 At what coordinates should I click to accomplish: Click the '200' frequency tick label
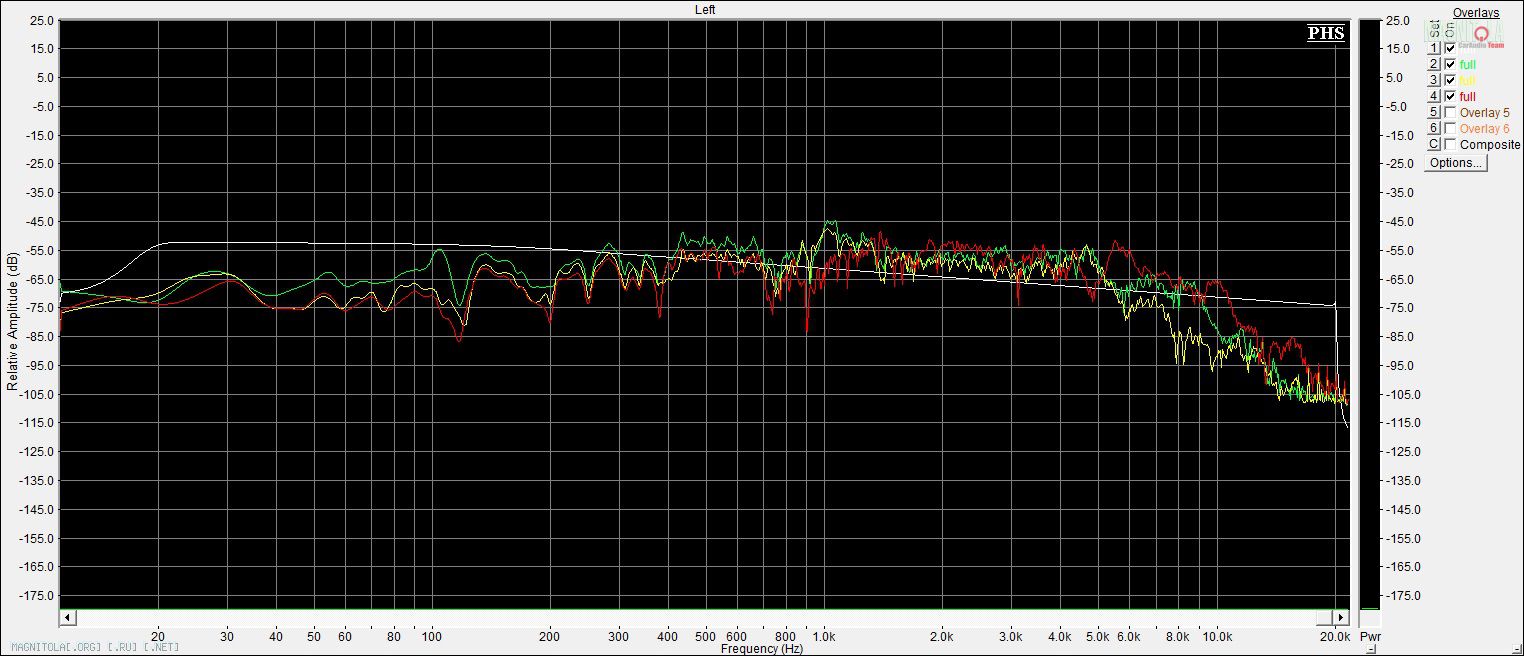pos(550,636)
